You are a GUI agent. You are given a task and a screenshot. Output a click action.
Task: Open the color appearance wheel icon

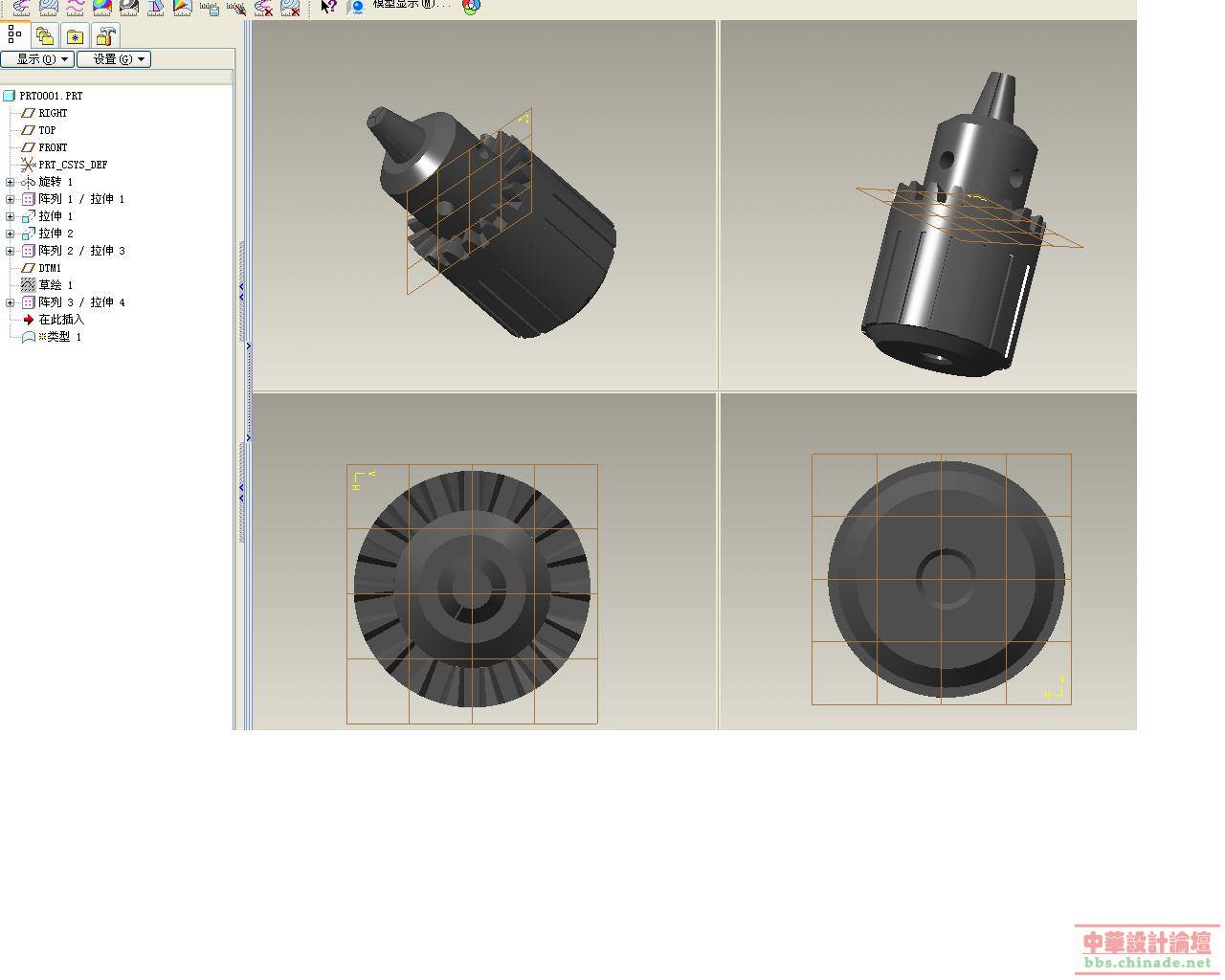tap(471, 7)
